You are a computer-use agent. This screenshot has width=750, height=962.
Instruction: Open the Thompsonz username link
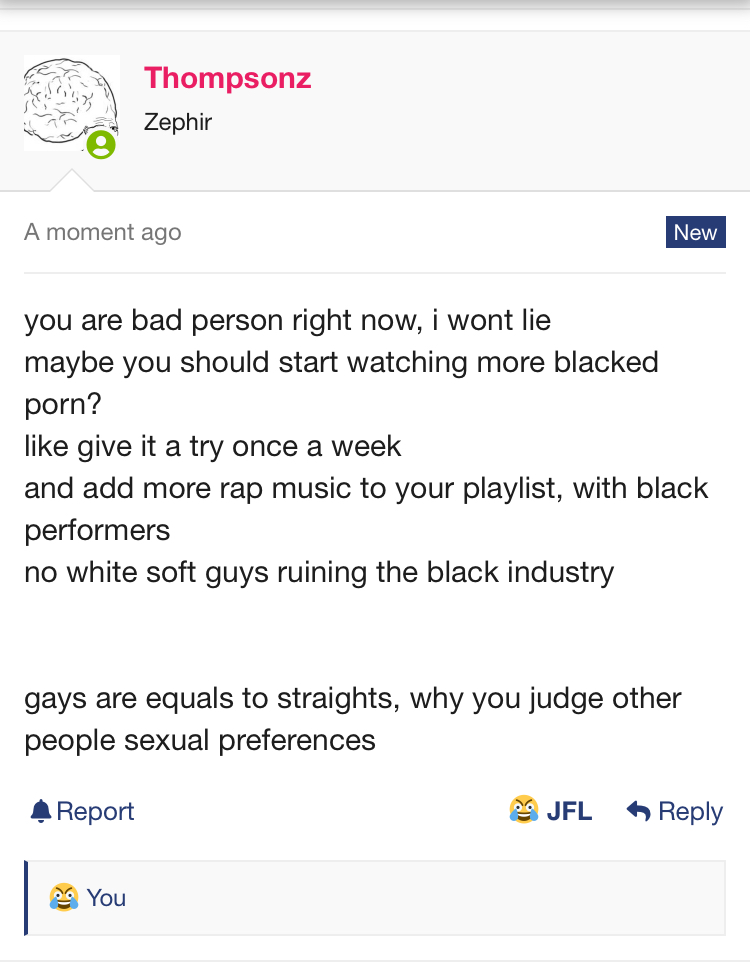(227, 79)
